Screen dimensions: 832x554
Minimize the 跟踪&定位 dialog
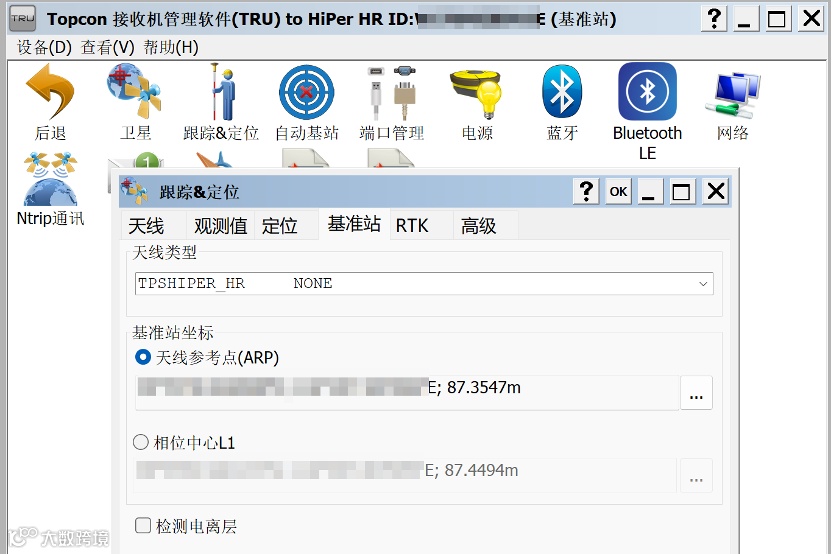click(x=649, y=192)
